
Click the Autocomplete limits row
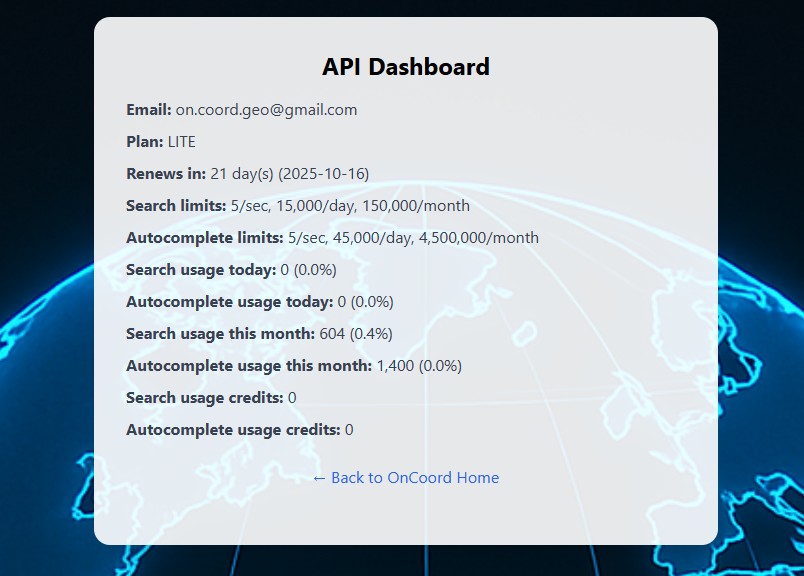pos(332,237)
